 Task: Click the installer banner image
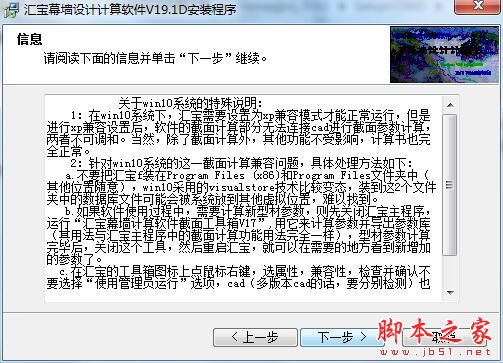pyautogui.click(x=445, y=55)
